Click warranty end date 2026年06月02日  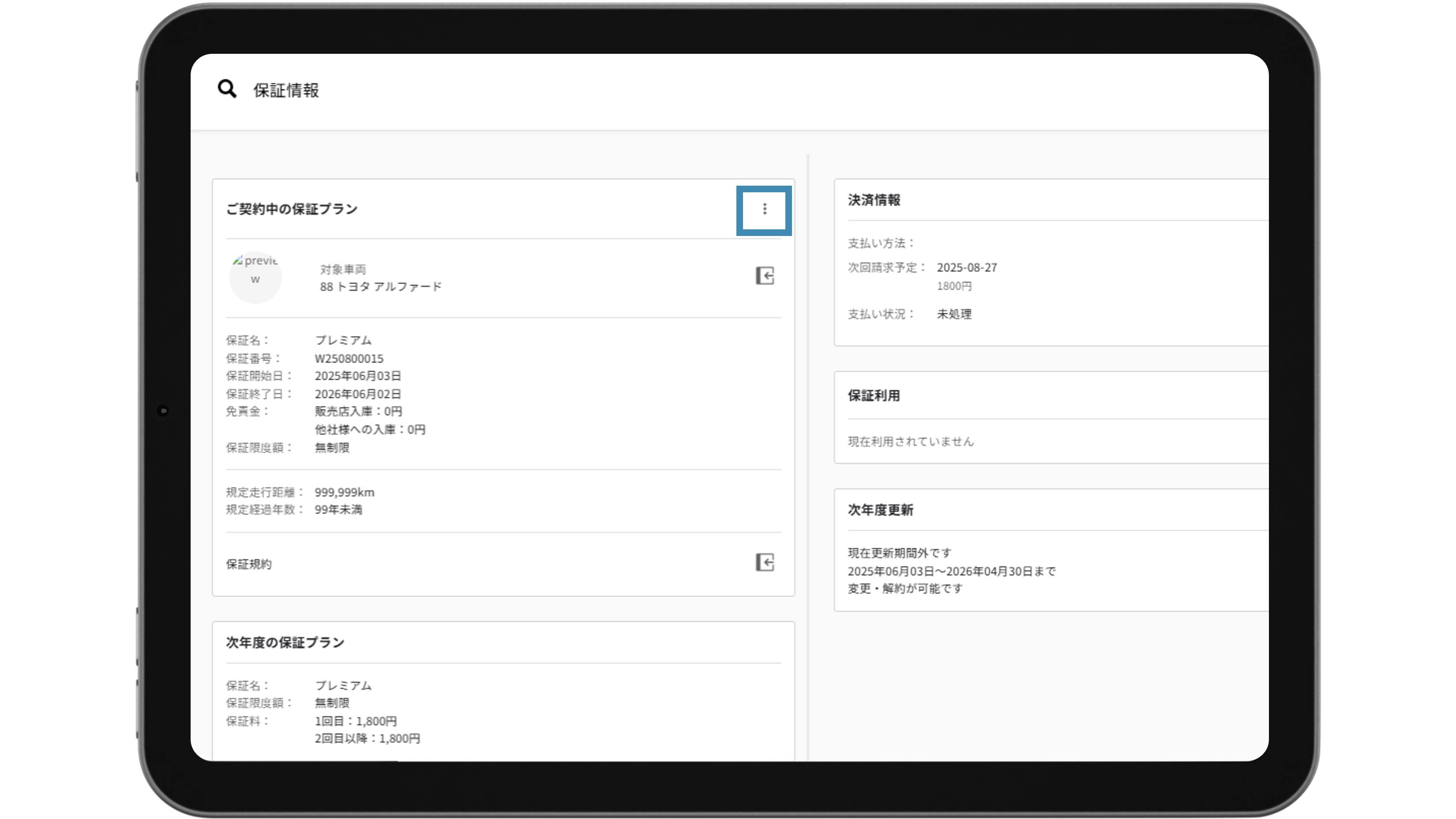pyautogui.click(x=358, y=394)
